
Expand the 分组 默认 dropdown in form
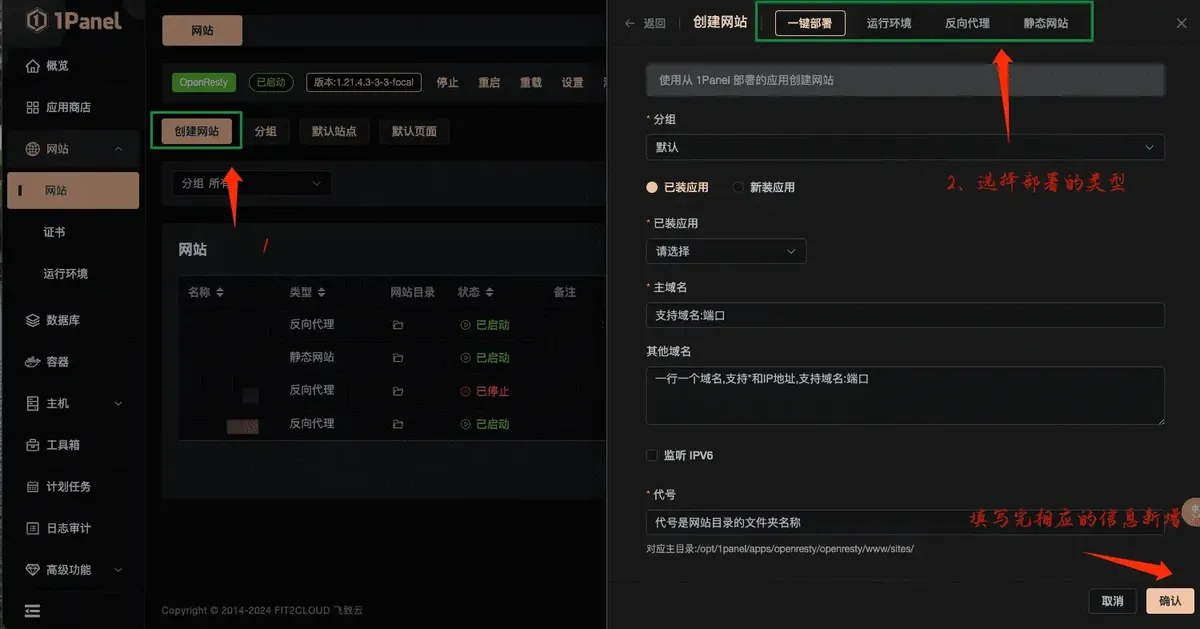tap(905, 147)
